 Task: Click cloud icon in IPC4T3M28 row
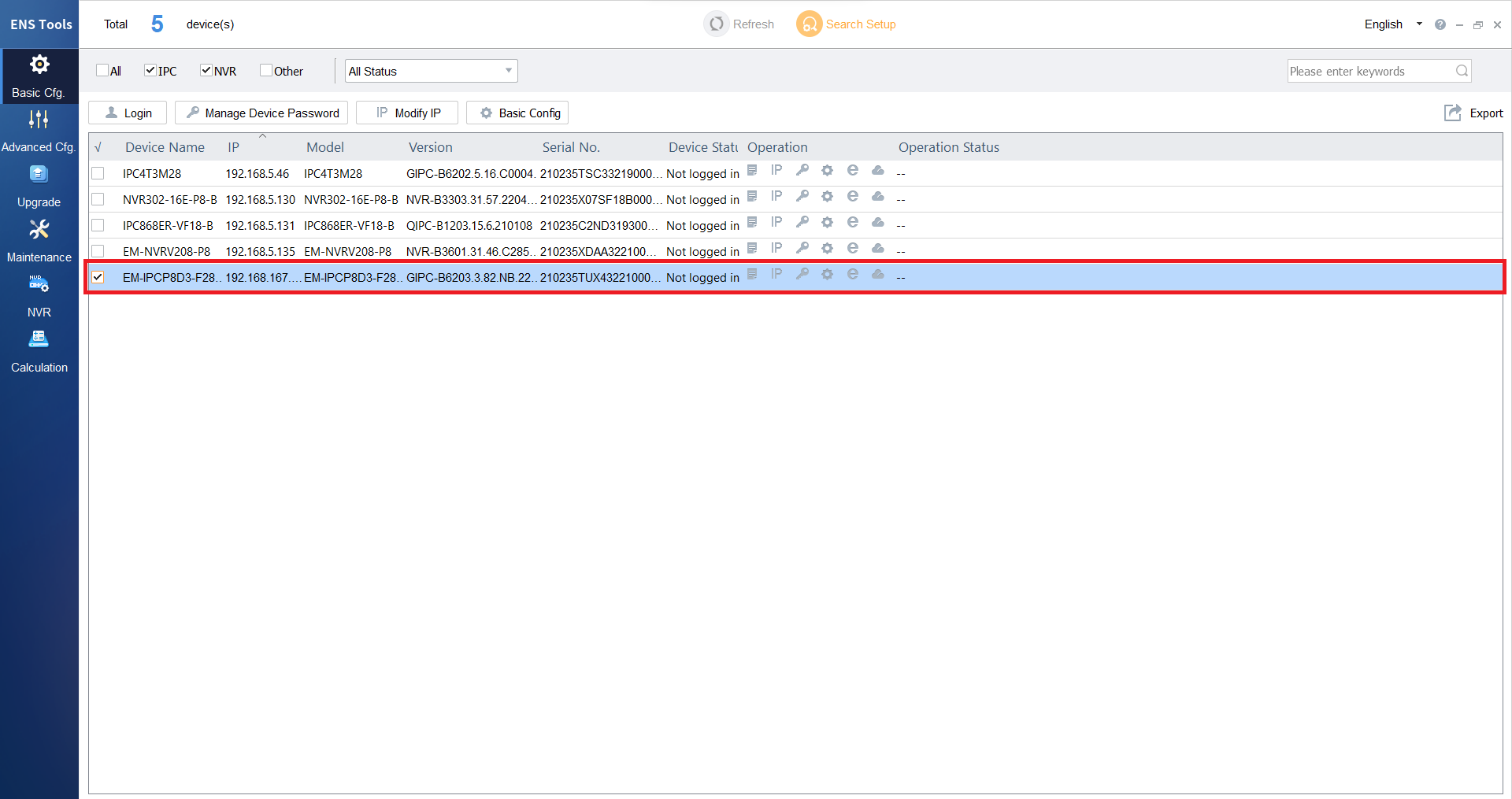coord(877,171)
